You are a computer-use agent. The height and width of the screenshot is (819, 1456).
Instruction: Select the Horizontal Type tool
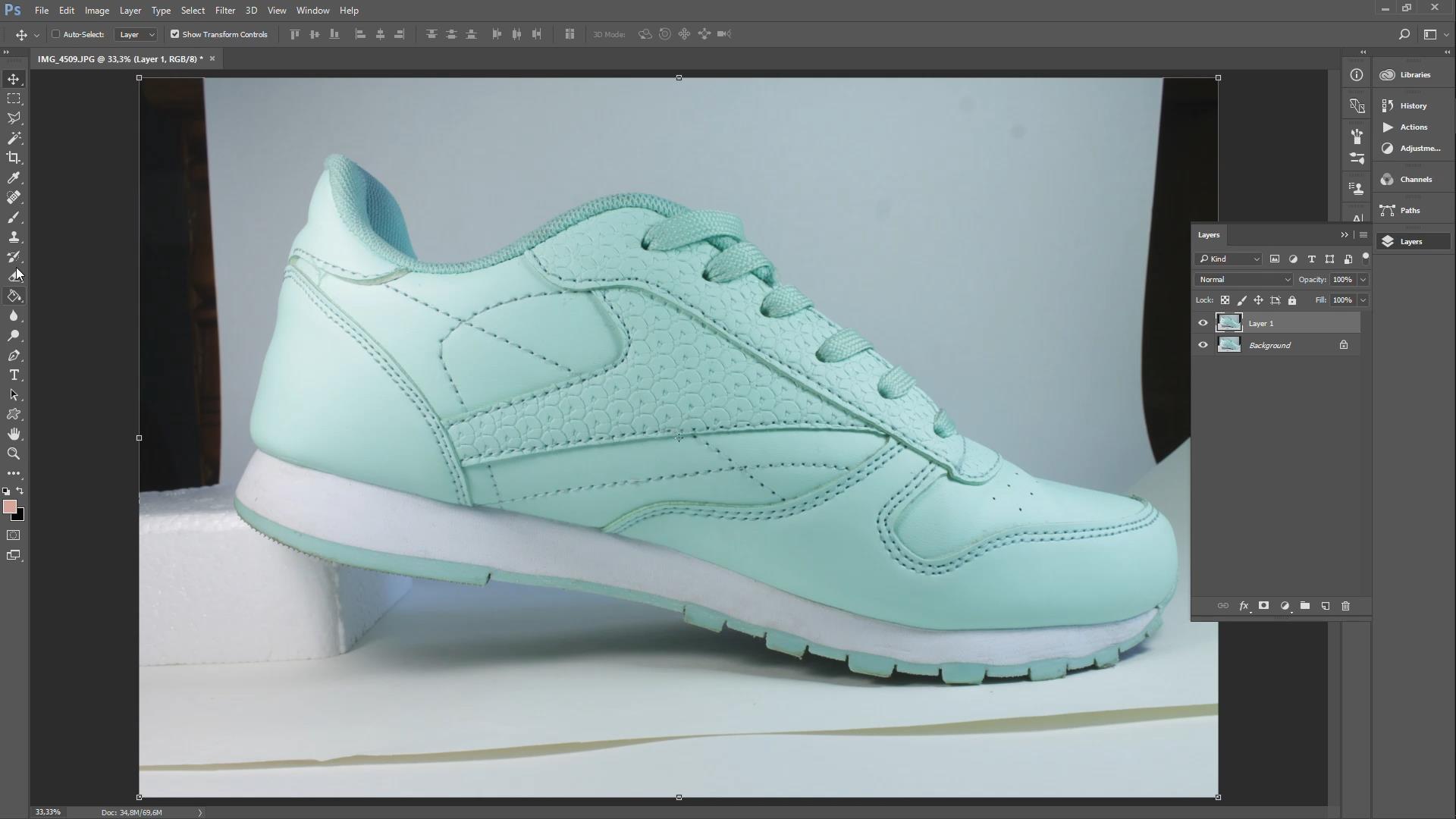coord(14,375)
